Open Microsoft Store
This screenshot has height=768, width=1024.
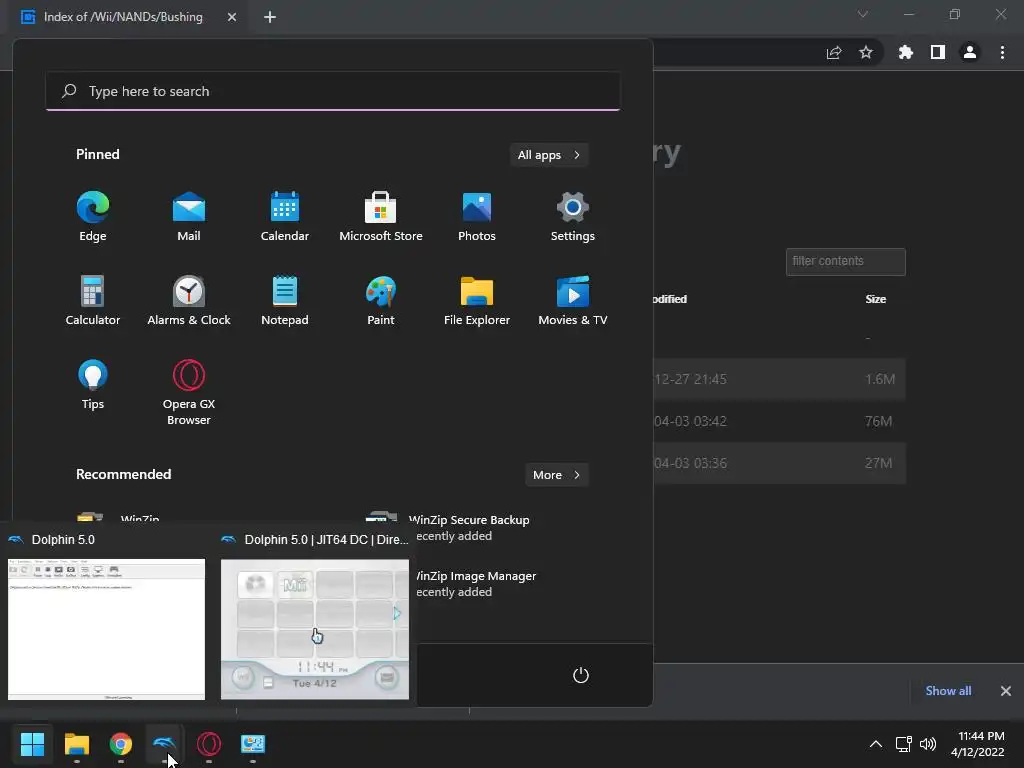tap(381, 217)
